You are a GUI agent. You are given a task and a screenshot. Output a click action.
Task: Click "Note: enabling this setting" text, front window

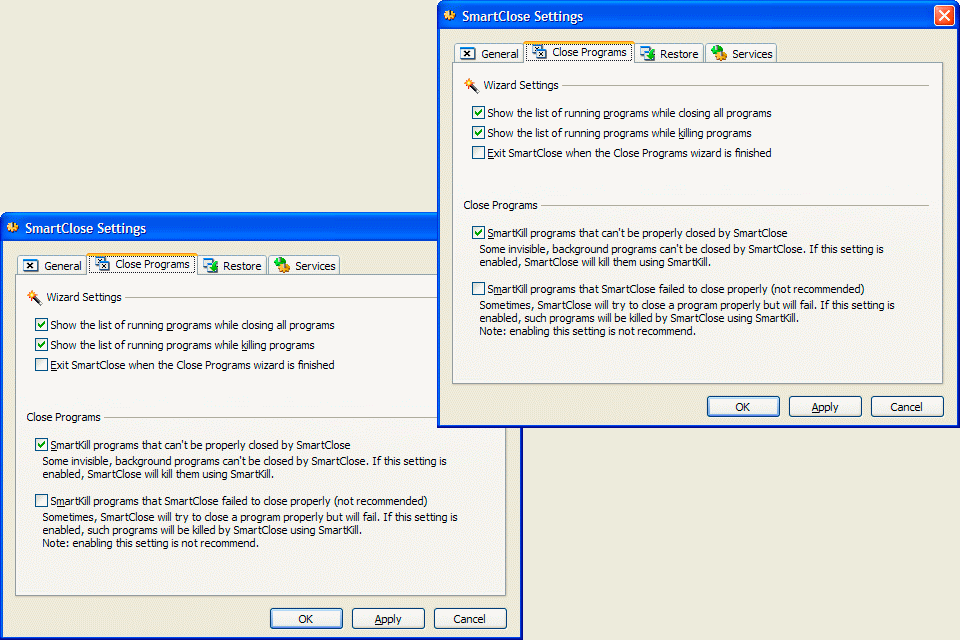click(587, 331)
